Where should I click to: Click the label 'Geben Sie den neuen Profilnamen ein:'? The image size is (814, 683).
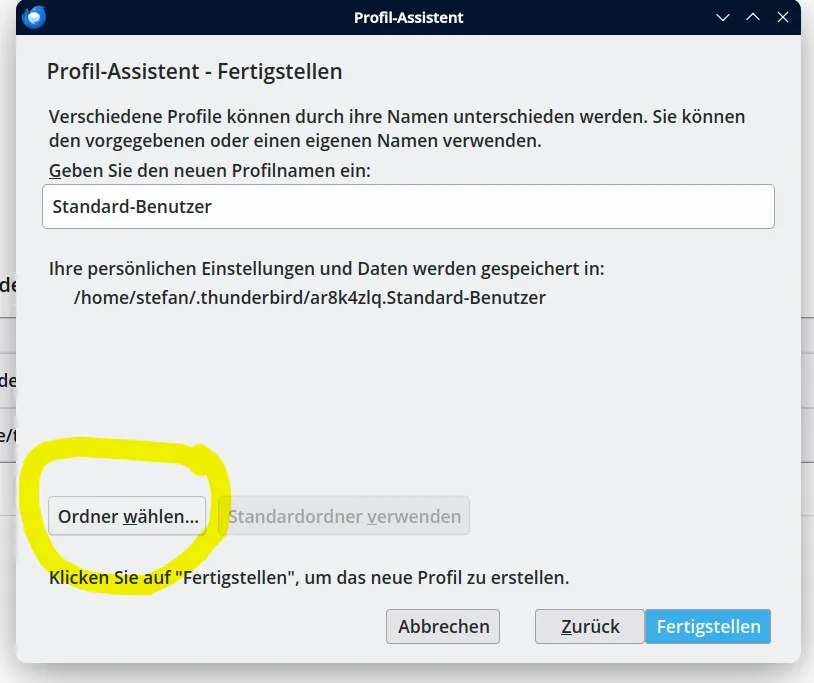click(x=210, y=170)
